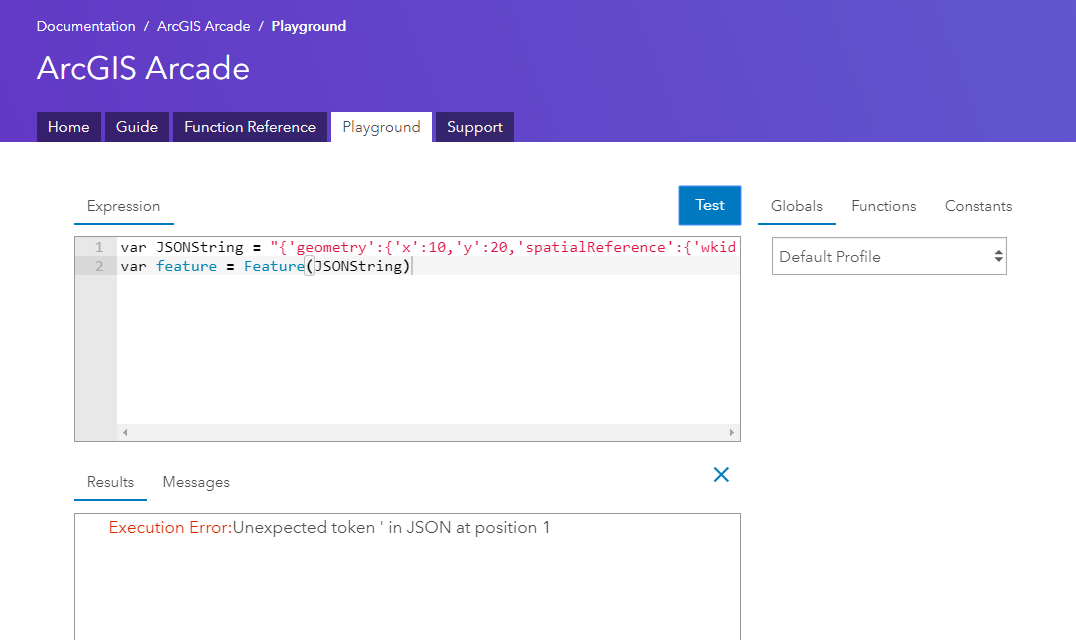
Task: Place the cursor in editor line 1 JSONString code
Action: tap(428, 247)
